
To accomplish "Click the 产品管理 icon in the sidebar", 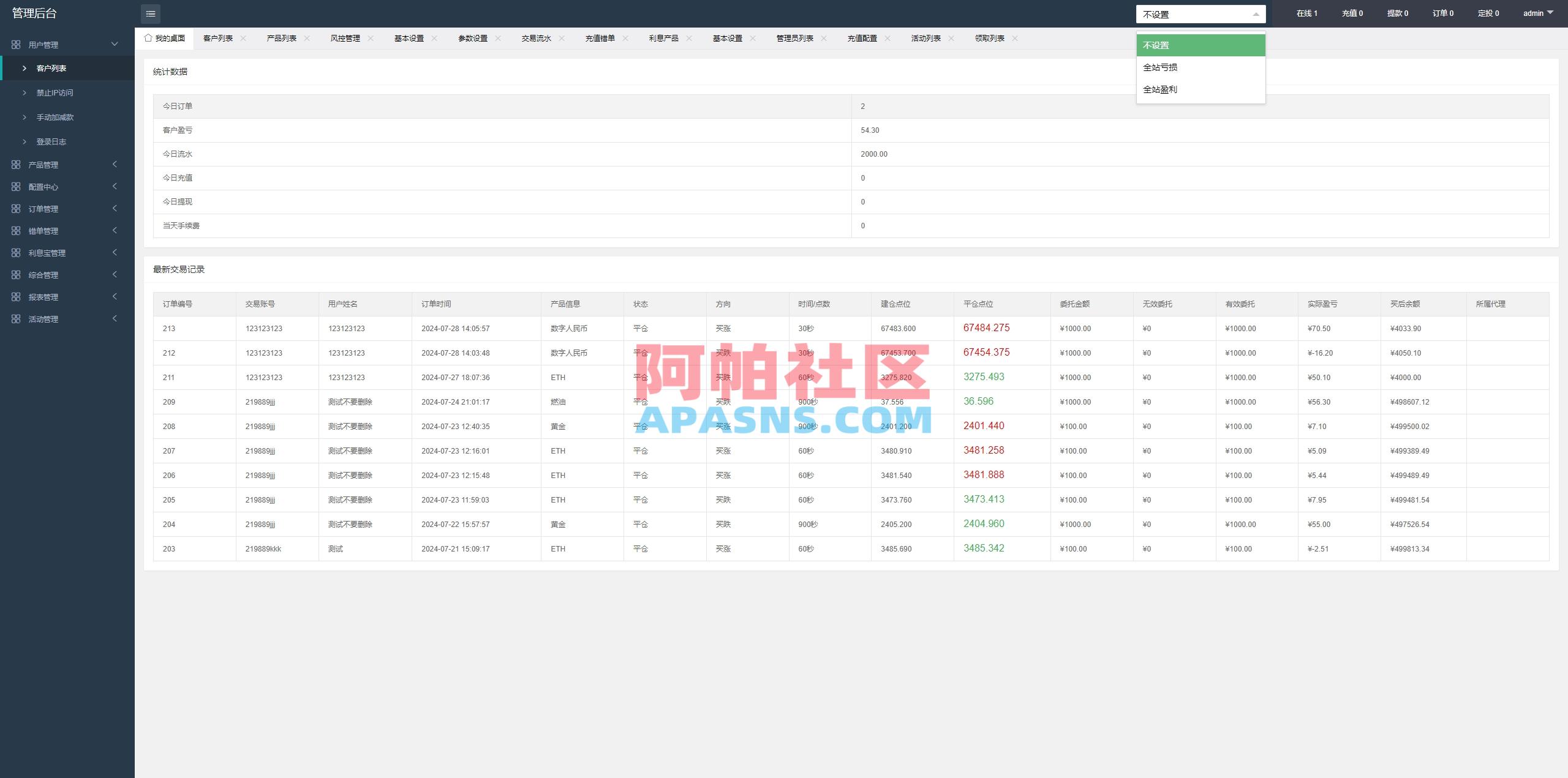I will tap(16, 164).
